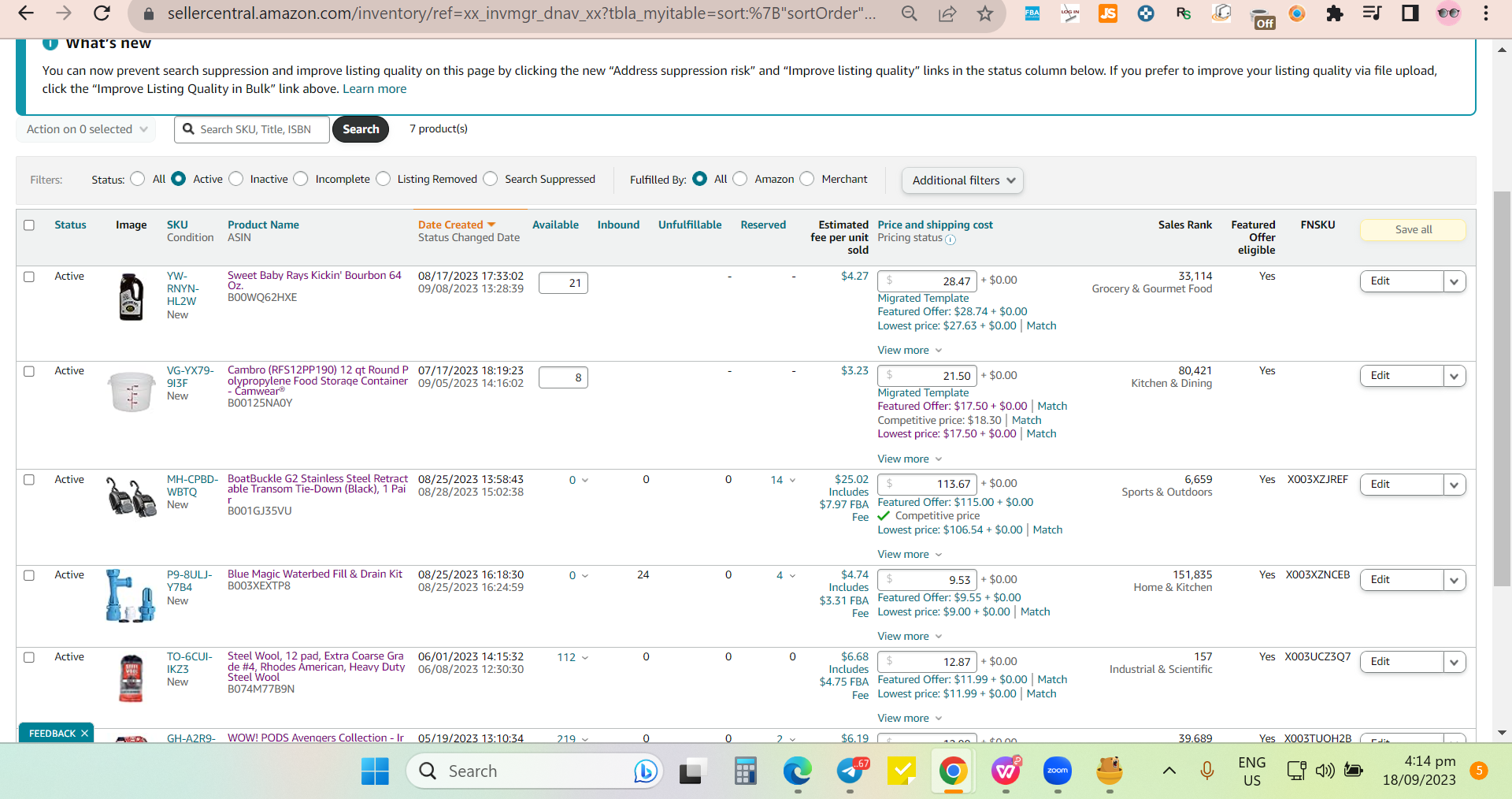Click Edit for Blue Magic Waterbed Kit
Viewport: 1512px width, 799px height.
click(1402, 580)
